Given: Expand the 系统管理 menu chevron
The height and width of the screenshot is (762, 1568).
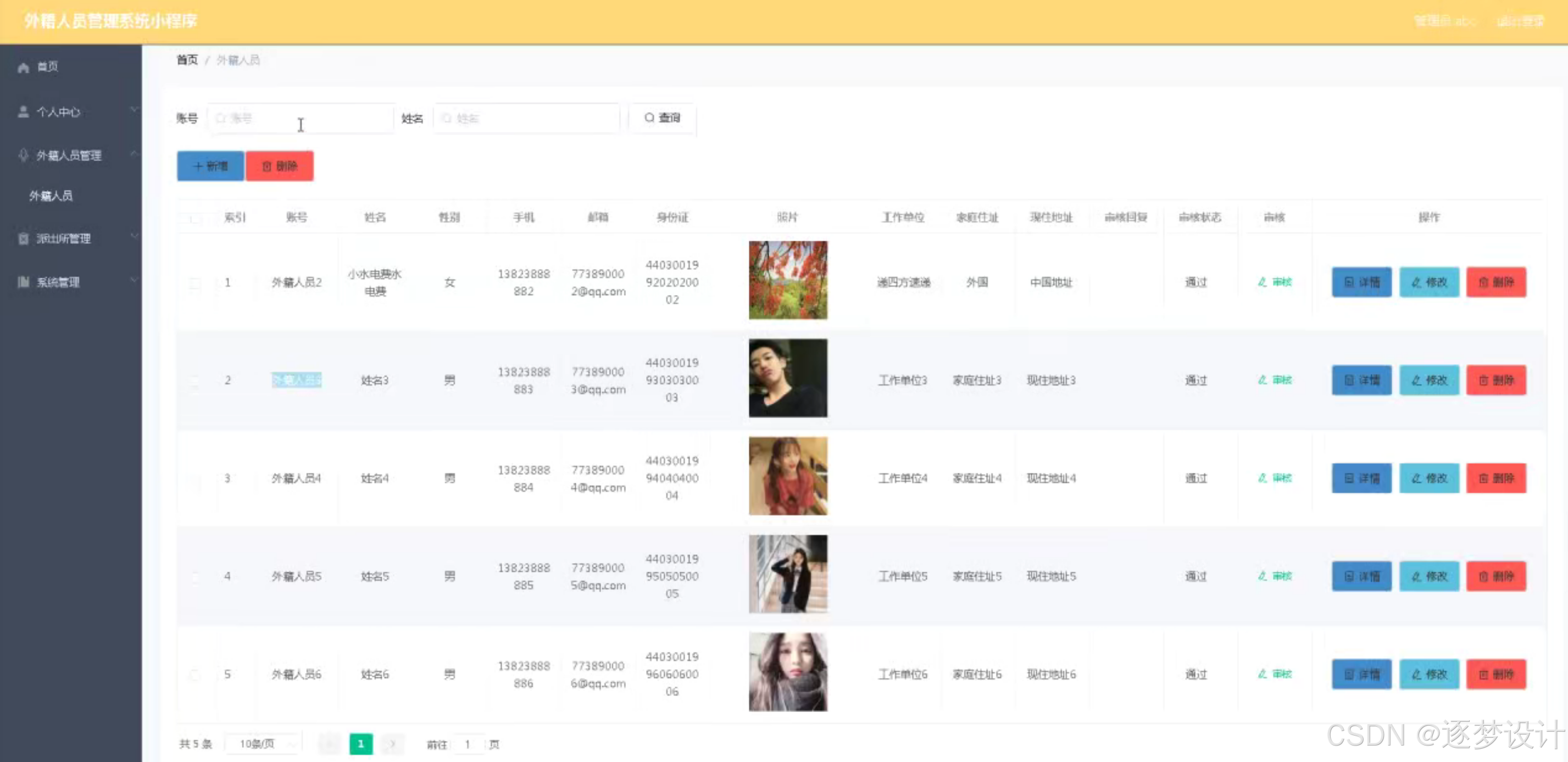Looking at the screenshot, I should pos(134,281).
